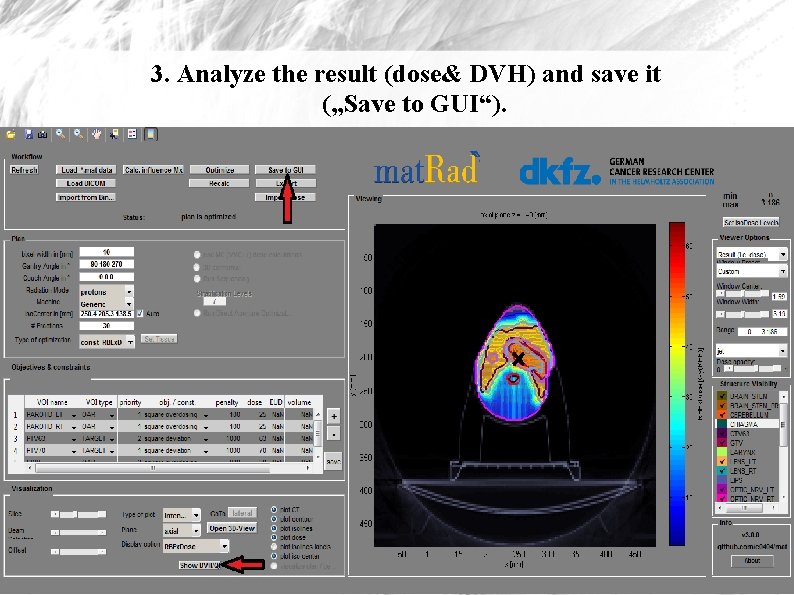Image resolution: width=794 pixels, height=595 pixels.
Task: Click the Structure Visibility list vertical scrollbar
Action: click(784, 447)
